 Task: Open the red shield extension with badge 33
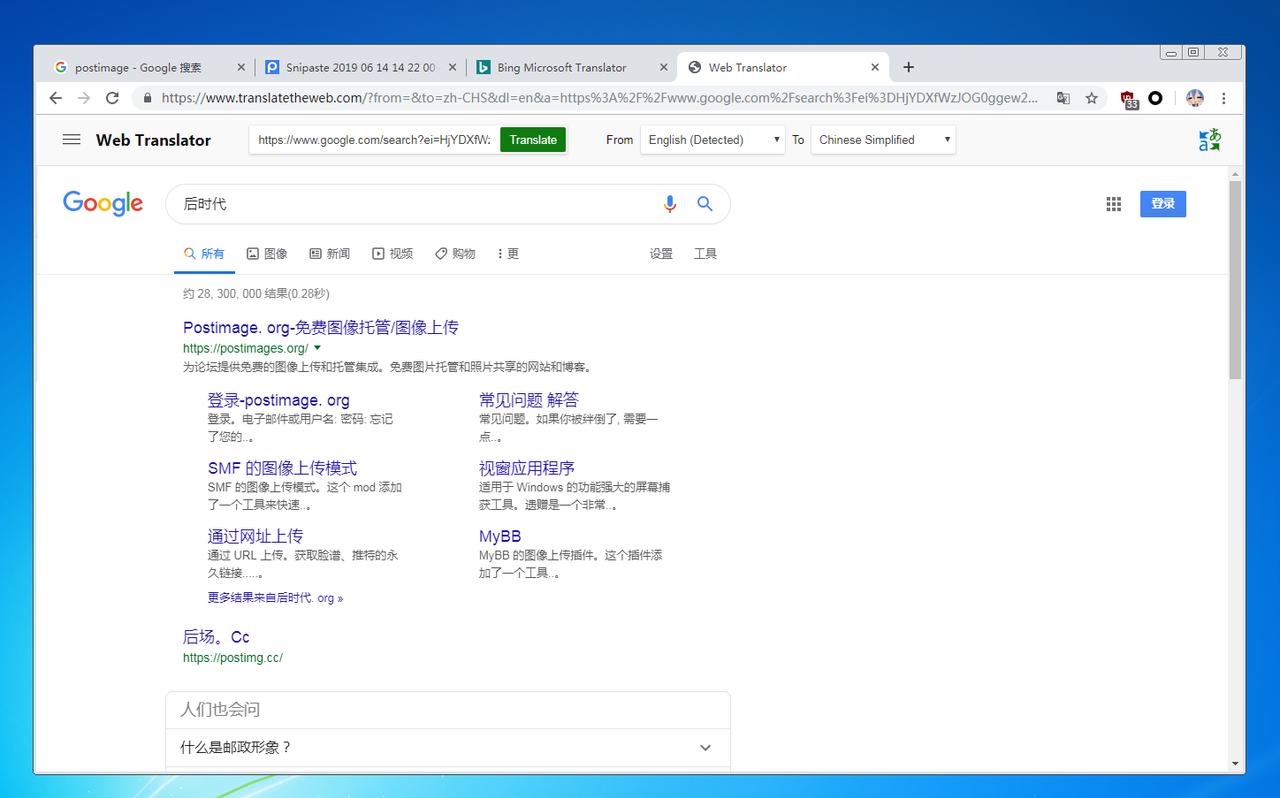[x=1130, y=99]
